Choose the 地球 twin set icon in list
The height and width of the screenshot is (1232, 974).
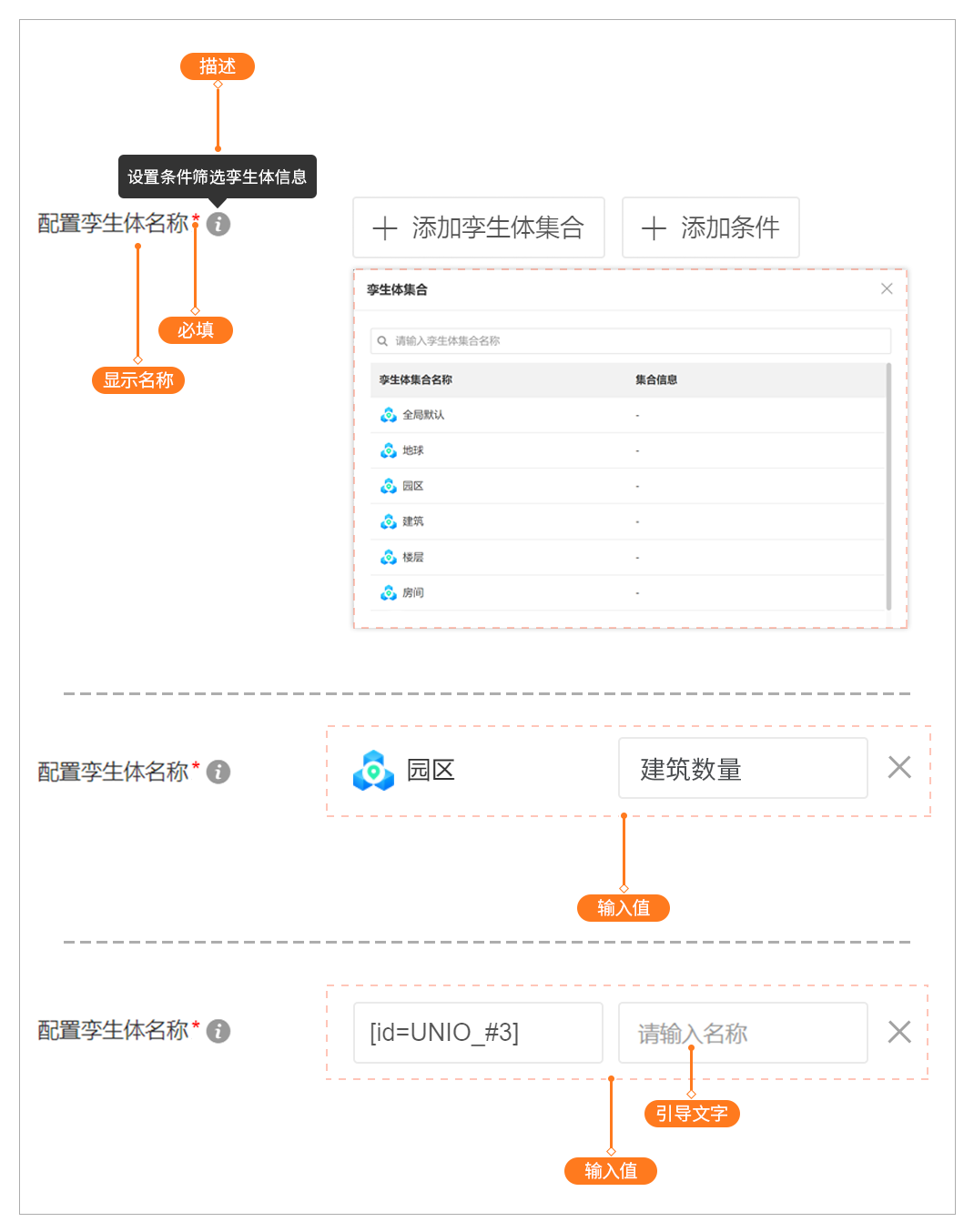(389, 450)
